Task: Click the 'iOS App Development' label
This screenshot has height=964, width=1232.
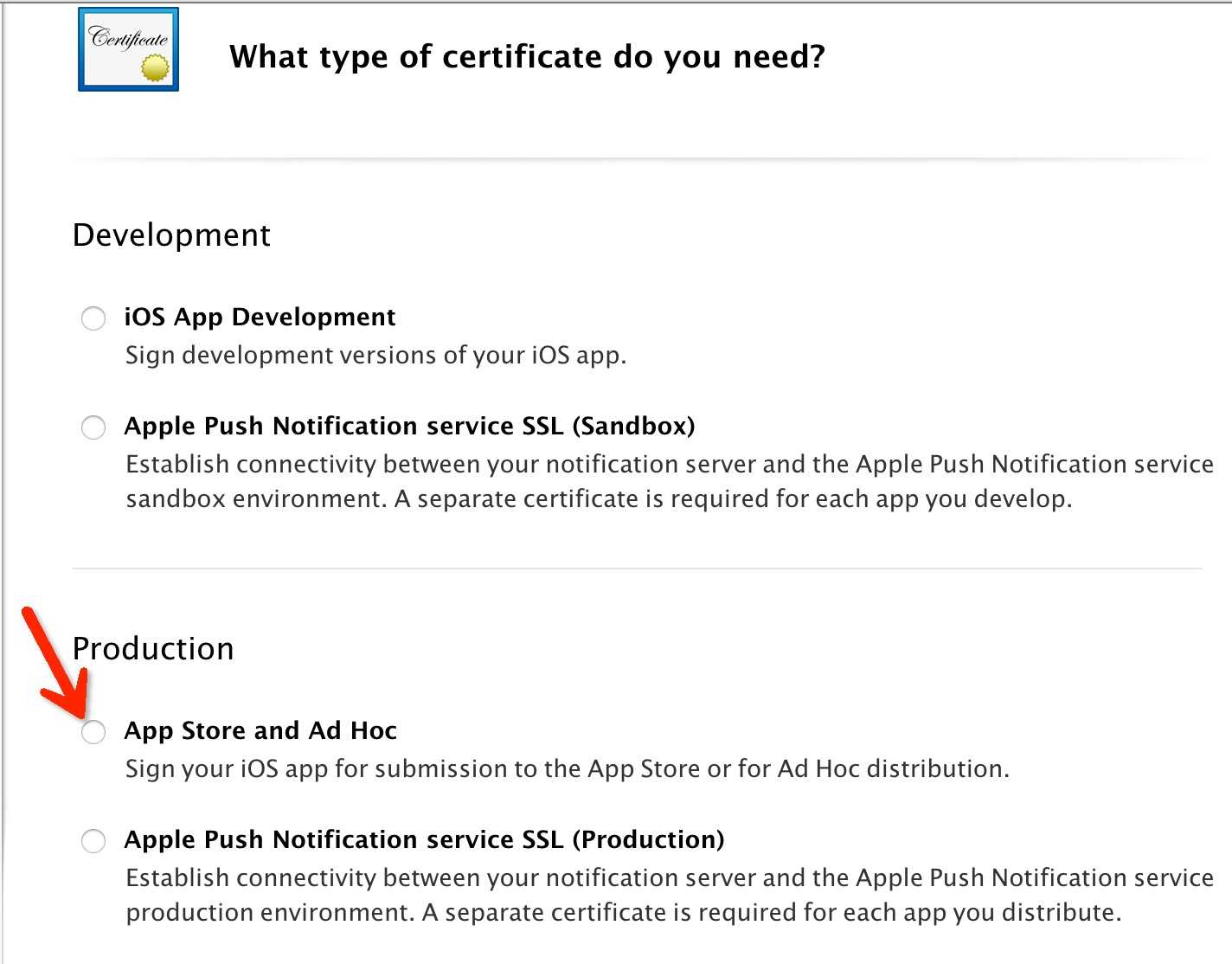Action: click(260, 318)
